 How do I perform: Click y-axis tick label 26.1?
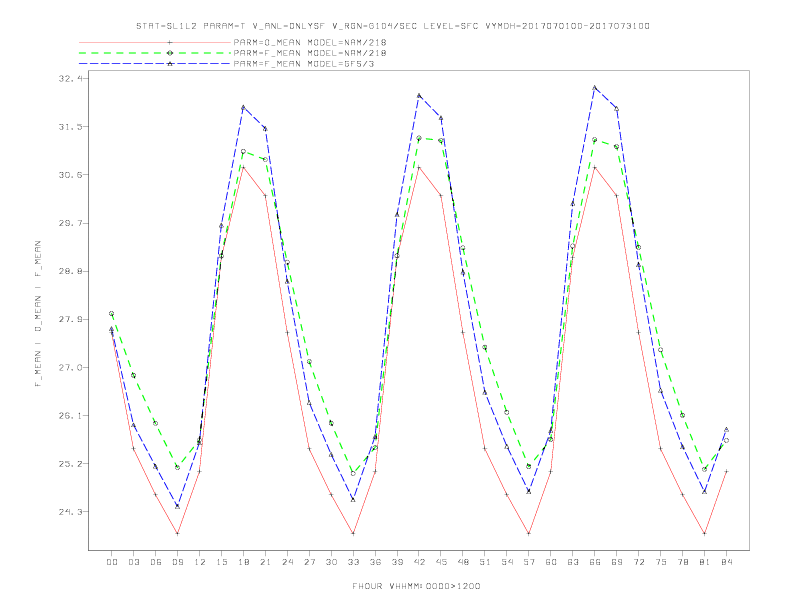(x=70, y=416)
